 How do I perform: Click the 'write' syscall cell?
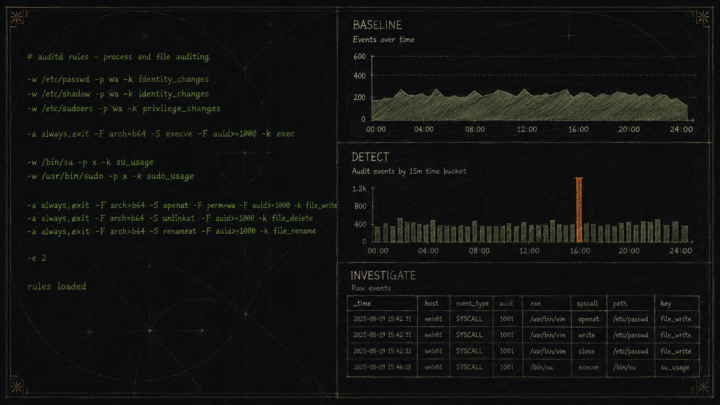pyautogui.click(x=586, y=335)
